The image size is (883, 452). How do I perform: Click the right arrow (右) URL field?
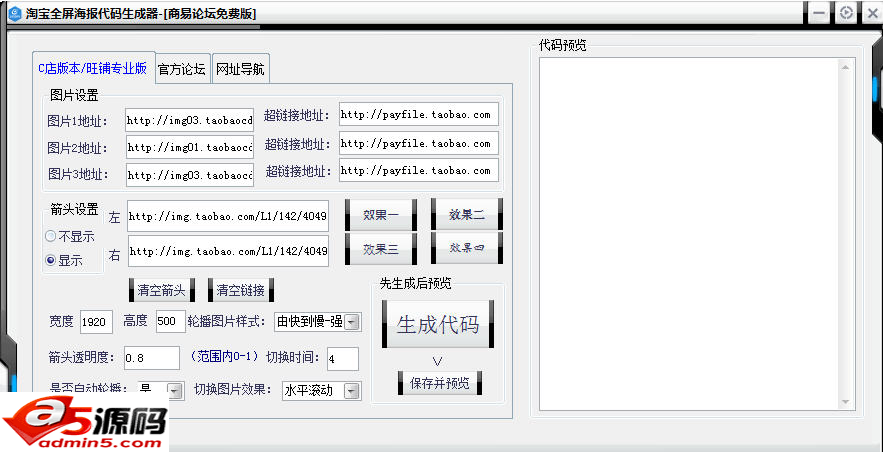[x=228, y=251]
